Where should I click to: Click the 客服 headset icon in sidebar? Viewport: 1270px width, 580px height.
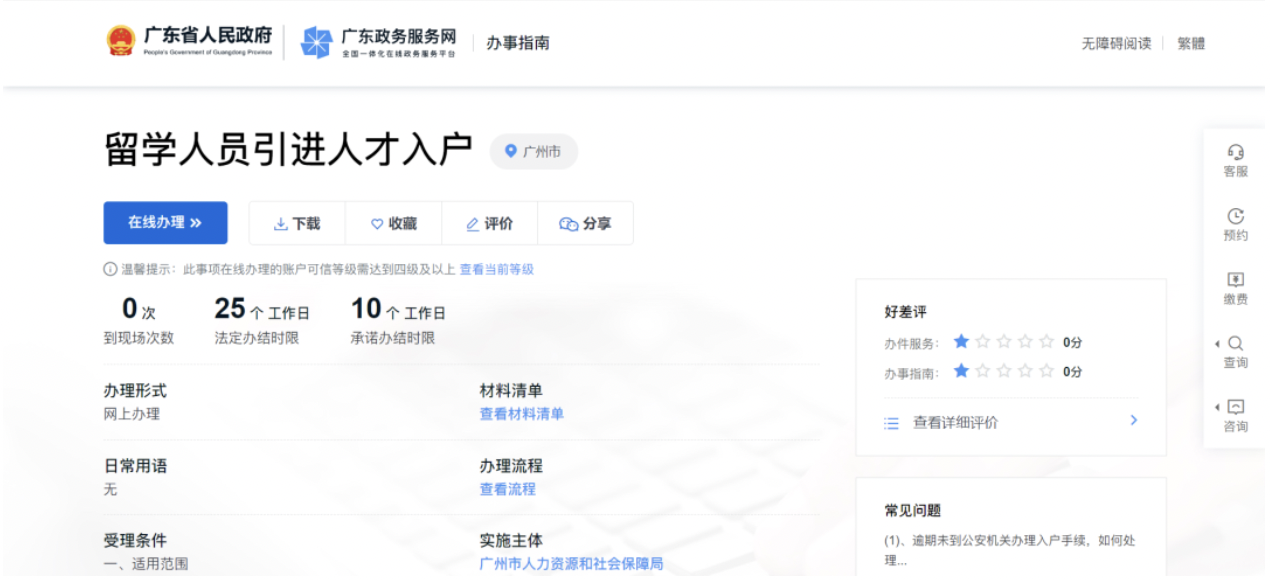point(1235,152)
